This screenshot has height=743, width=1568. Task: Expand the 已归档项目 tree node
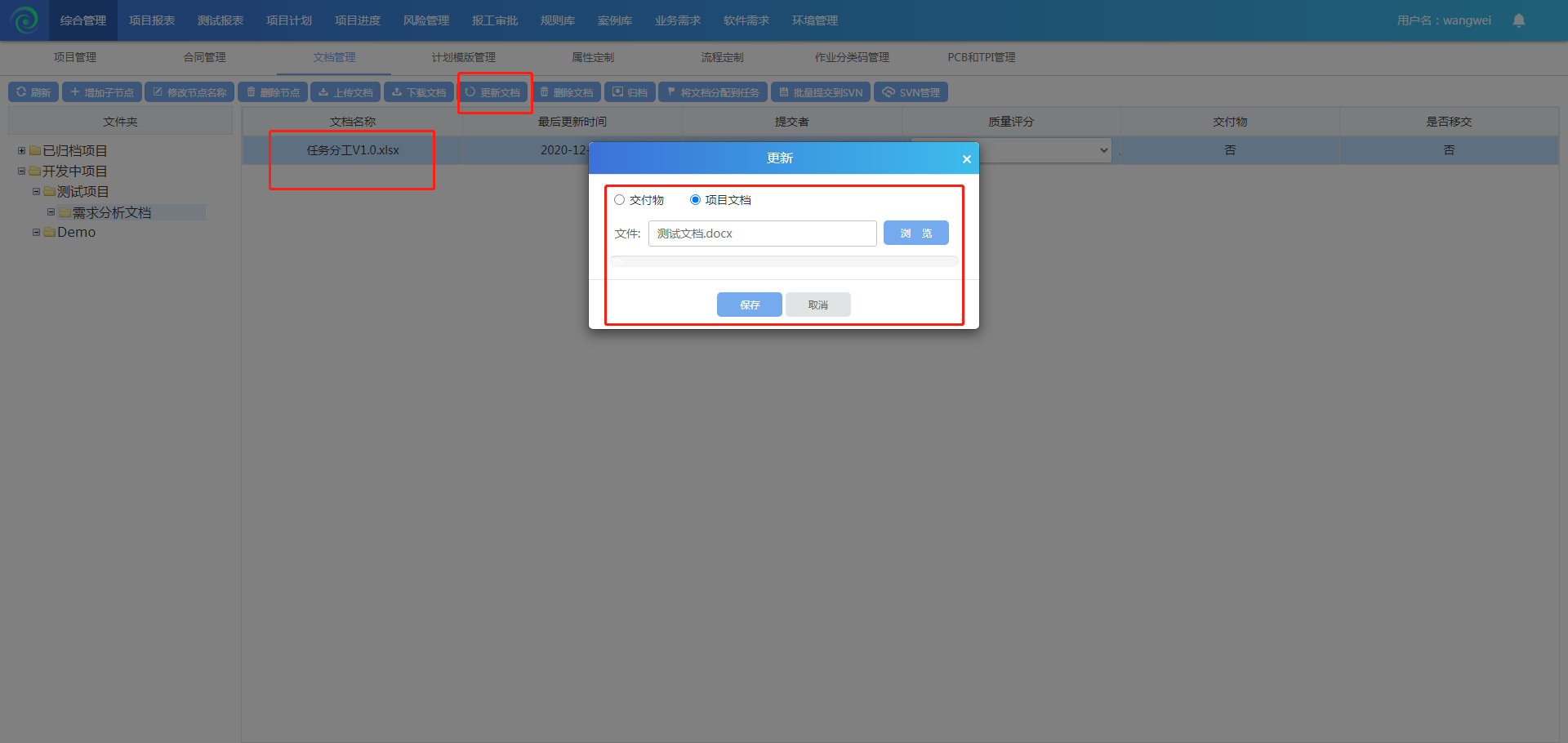[21, 150]
